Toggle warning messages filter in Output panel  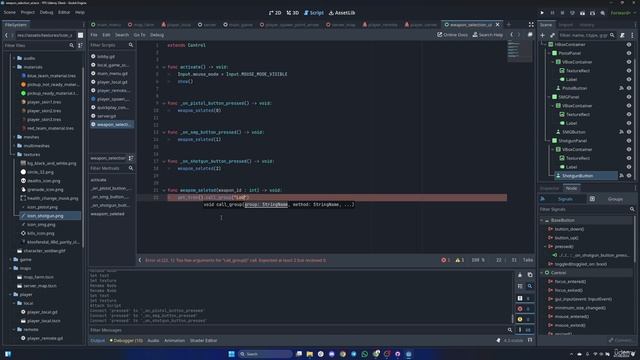click(x=524, y=319)
